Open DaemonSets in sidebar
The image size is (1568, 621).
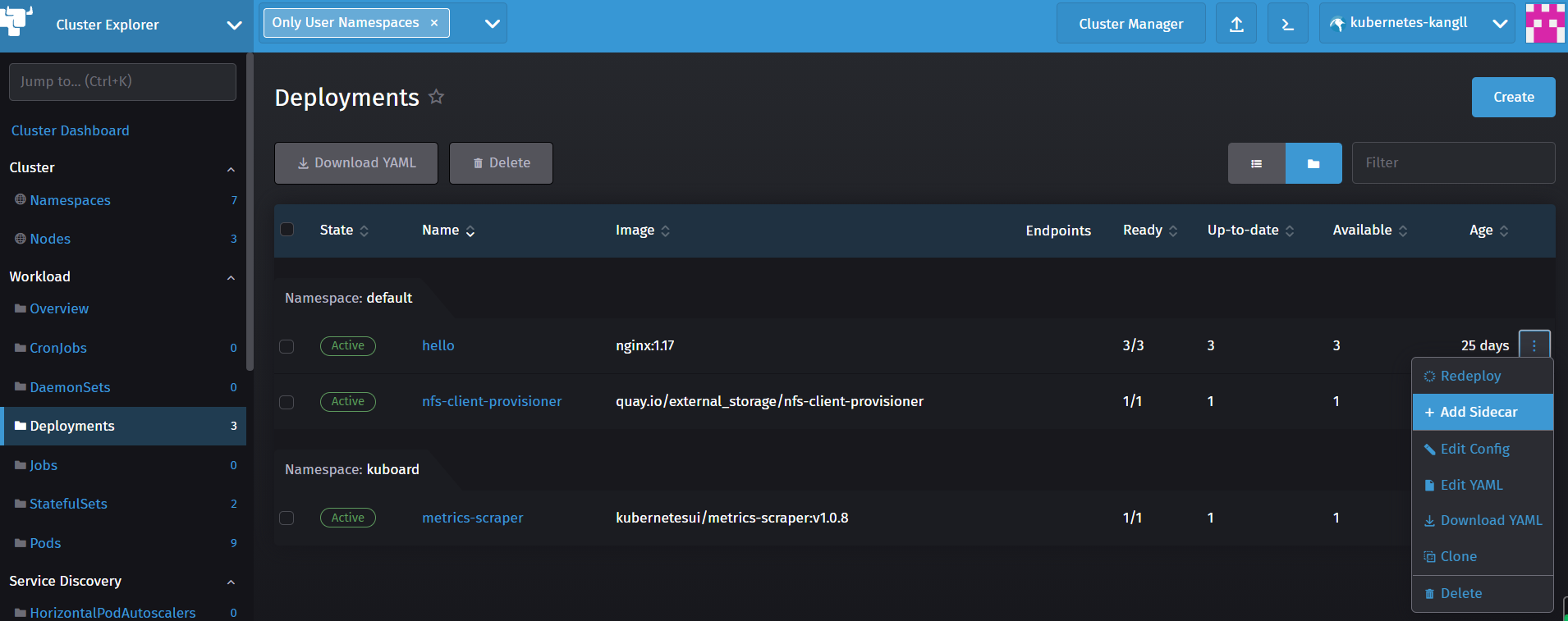(70, 387)
